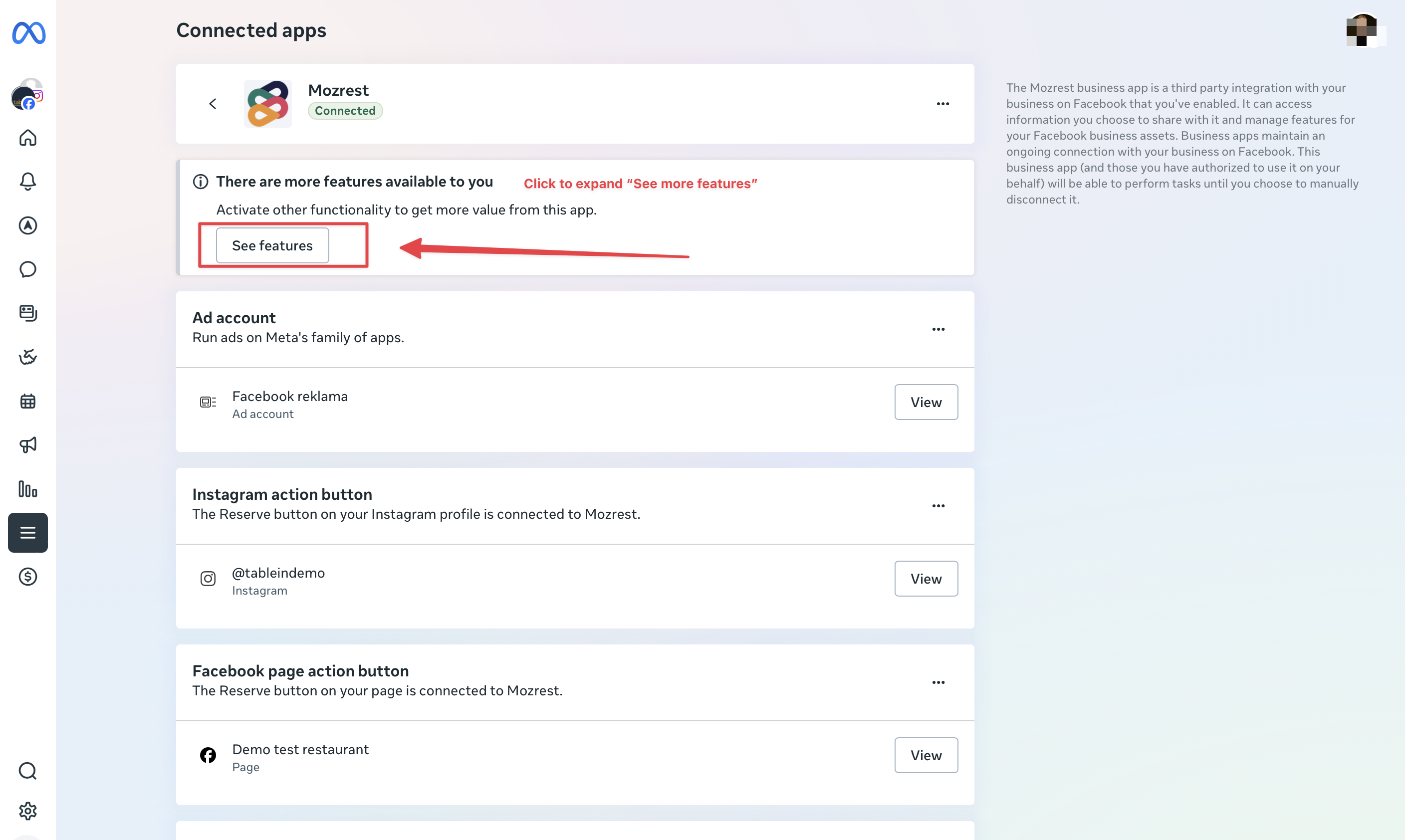1405x840 pixels.
Task: Open Notifications bell
Action: click(28, 181)
